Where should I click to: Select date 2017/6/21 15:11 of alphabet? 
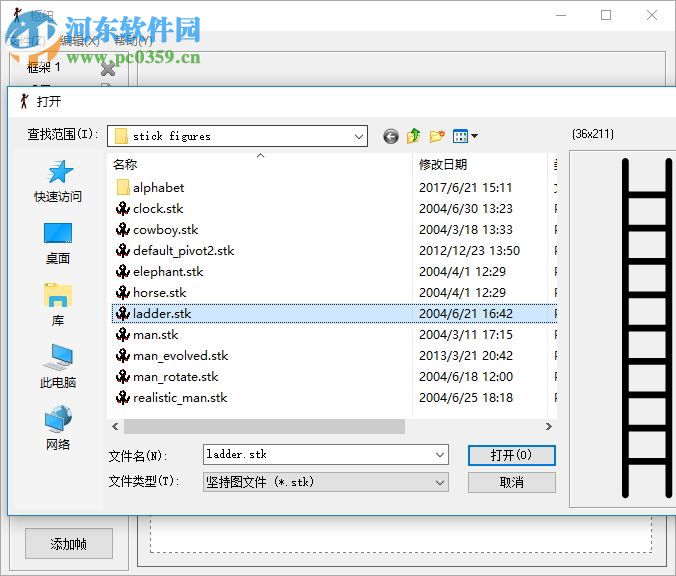point(466,188)
